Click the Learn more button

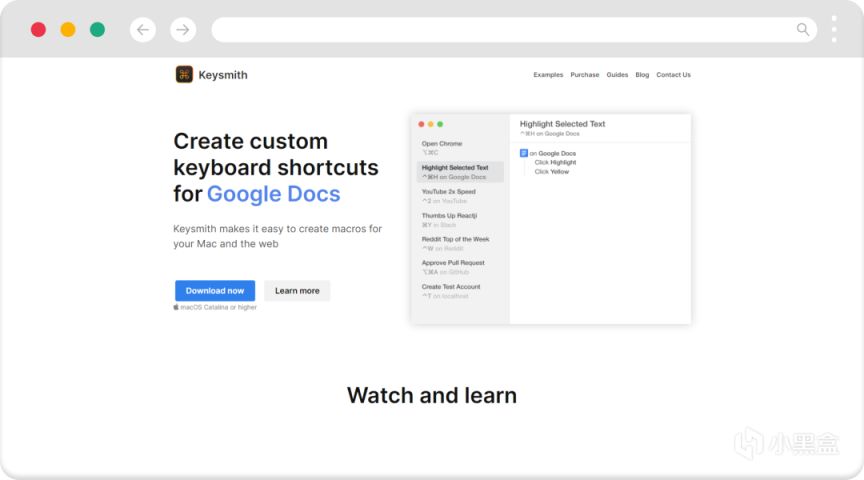pyautogui.click(x=297, y=290)
